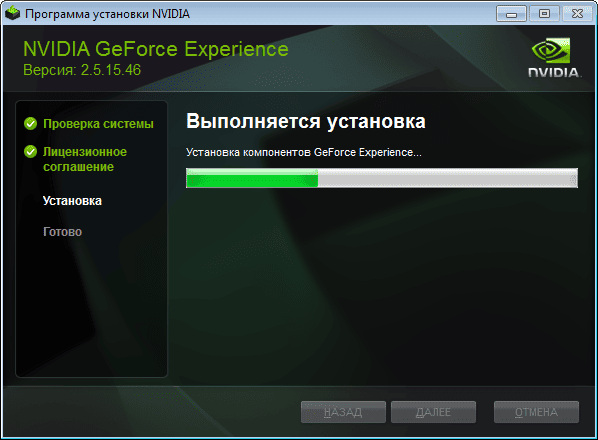Select the Лицензионное соглашение step
The image size is (598, 440).
(x=85, y=159)
